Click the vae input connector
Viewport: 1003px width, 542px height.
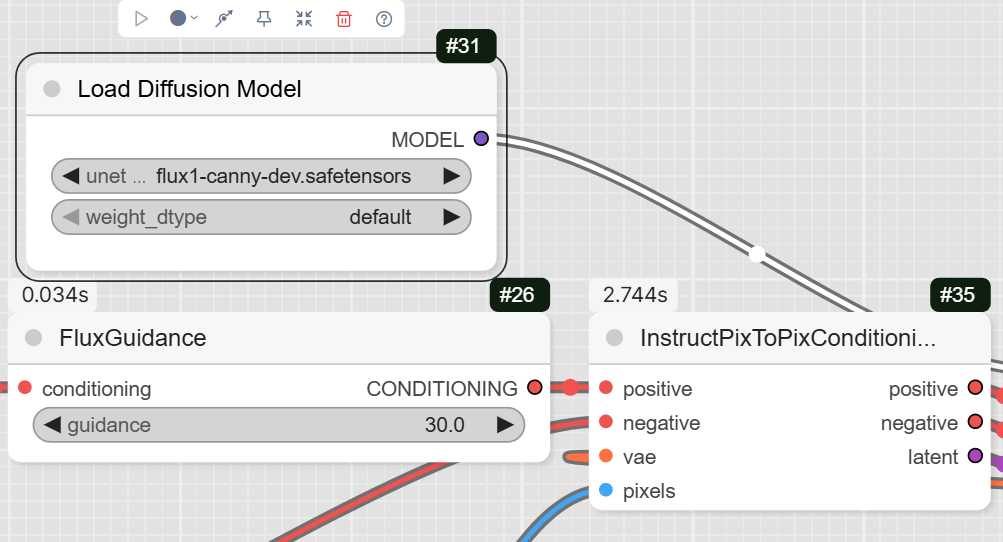click(x=606, y=456)
